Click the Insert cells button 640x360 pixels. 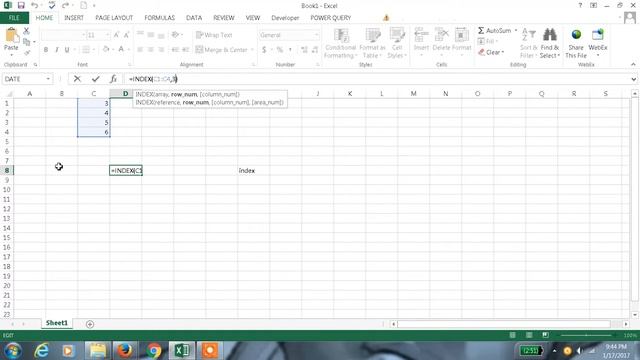click(421, 39)
